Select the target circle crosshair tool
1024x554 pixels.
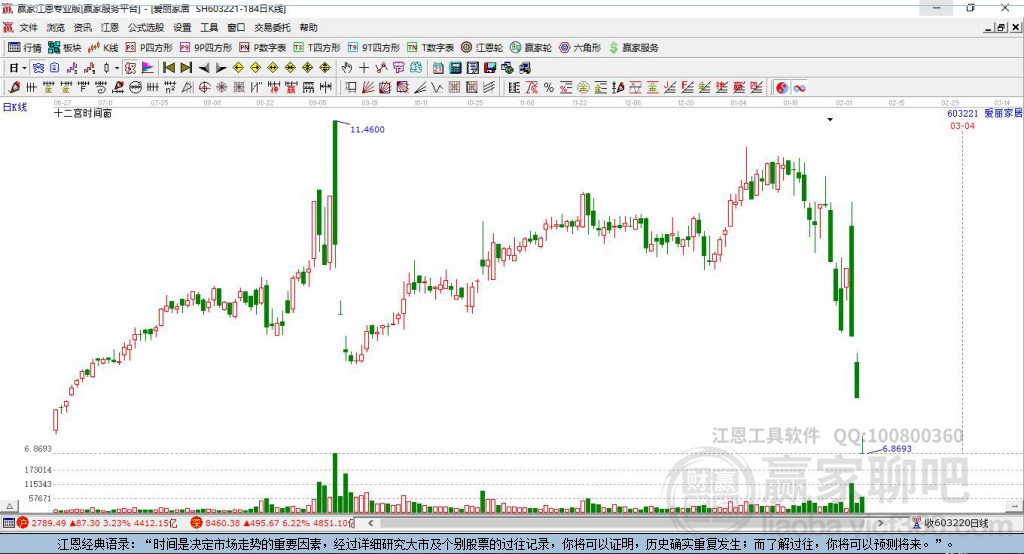(x=204, y=87)
